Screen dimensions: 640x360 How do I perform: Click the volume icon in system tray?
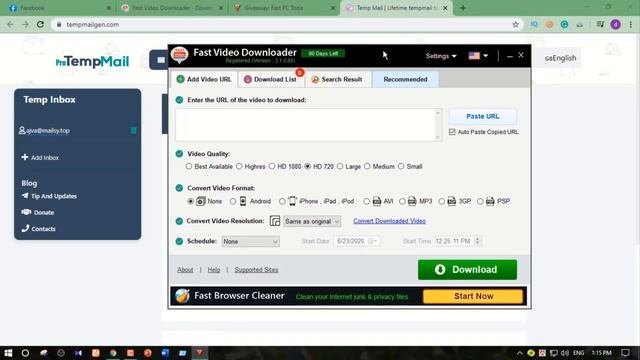pyautogui.click(x=564, y=353)
